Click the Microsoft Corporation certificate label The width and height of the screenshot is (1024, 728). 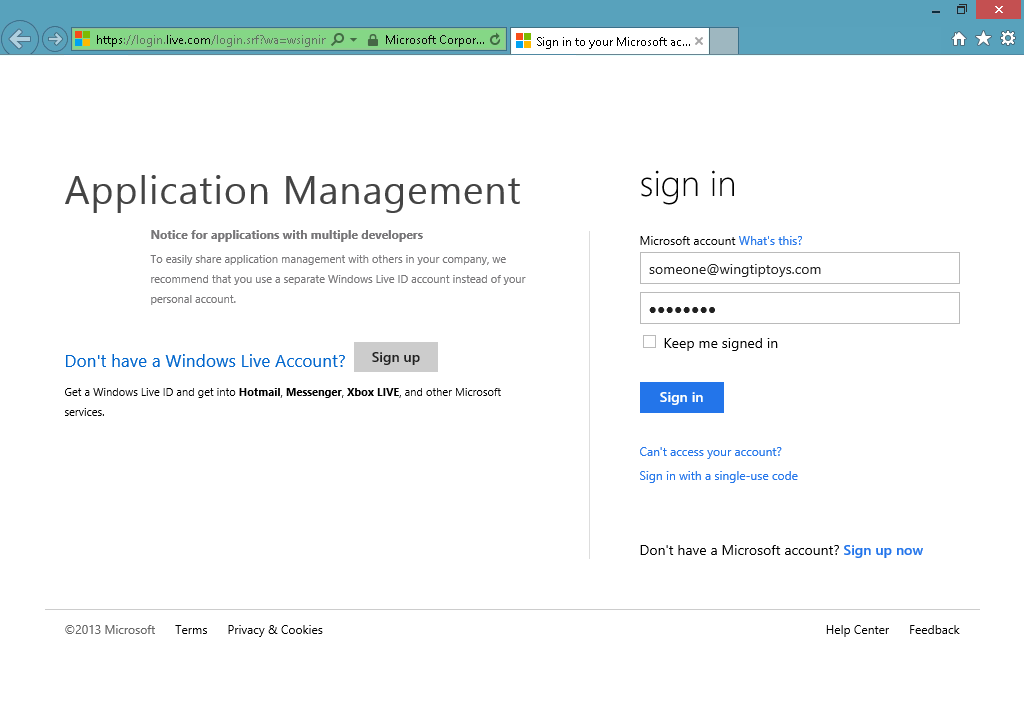(x=434, y=40)
